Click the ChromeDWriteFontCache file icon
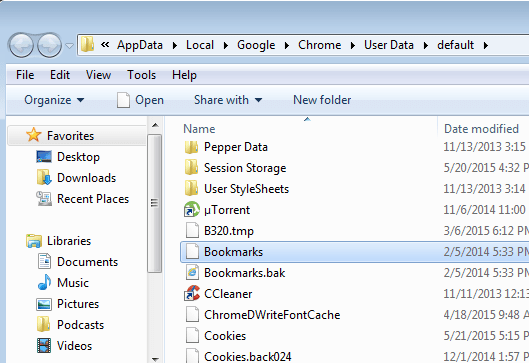 click(192, 314)
